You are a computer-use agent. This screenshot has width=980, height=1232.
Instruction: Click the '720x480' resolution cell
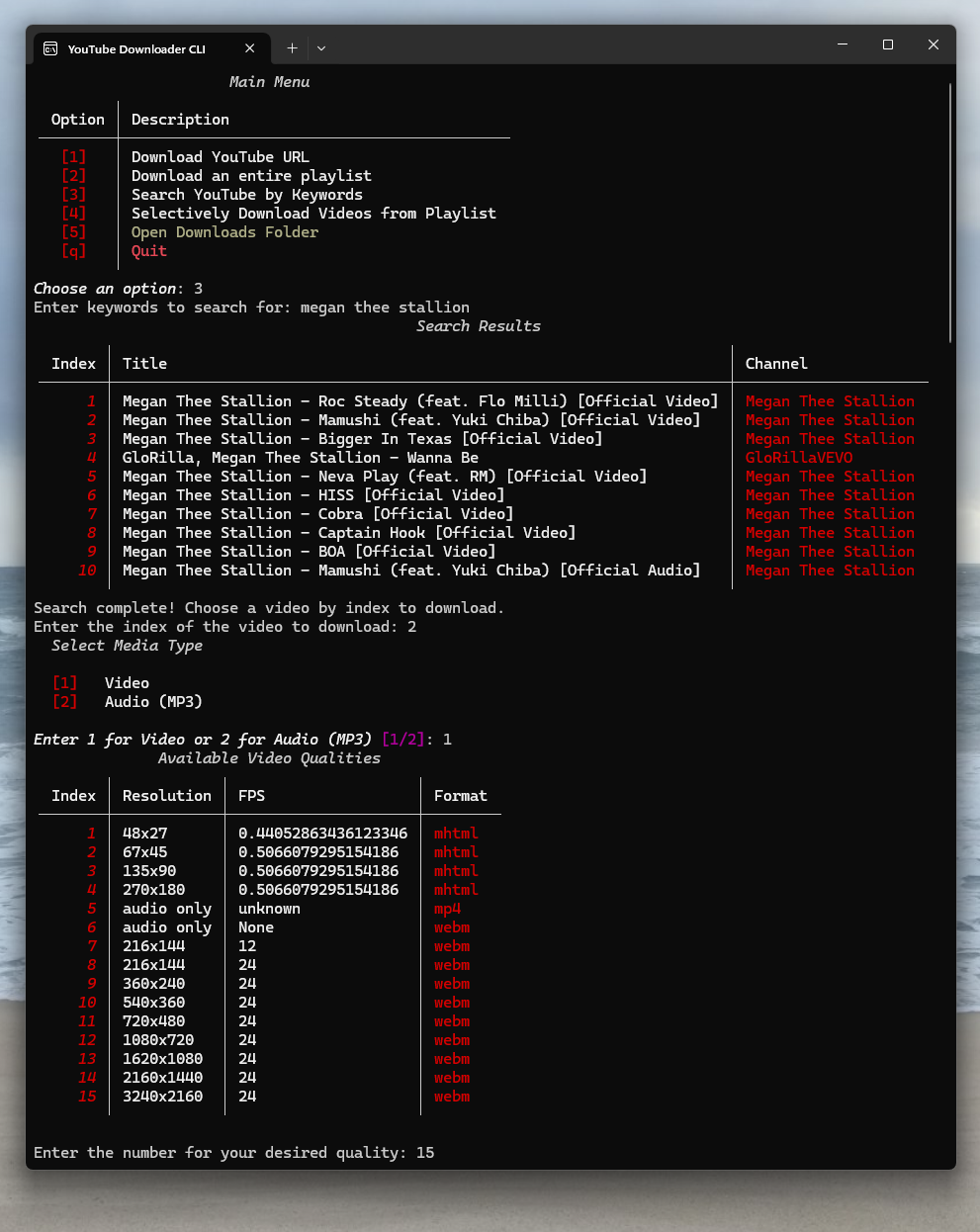(153, 1021)
